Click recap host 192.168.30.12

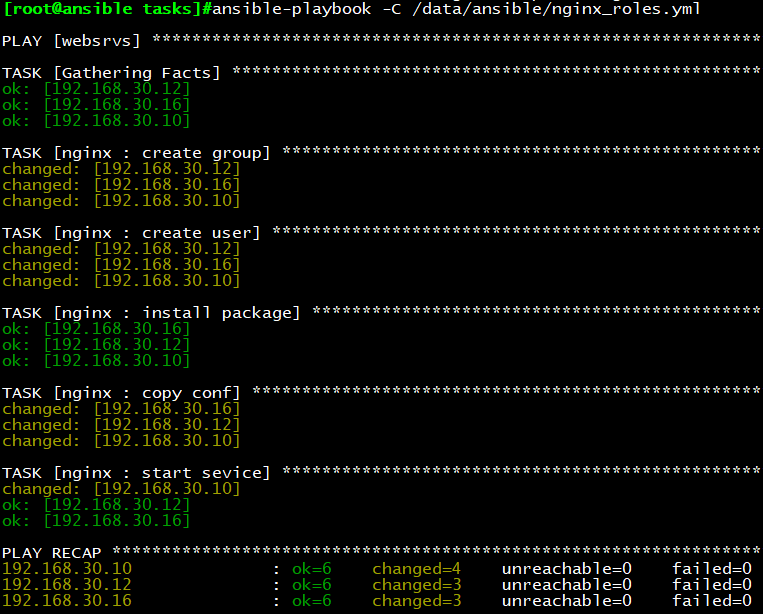[x=67, y=585]
